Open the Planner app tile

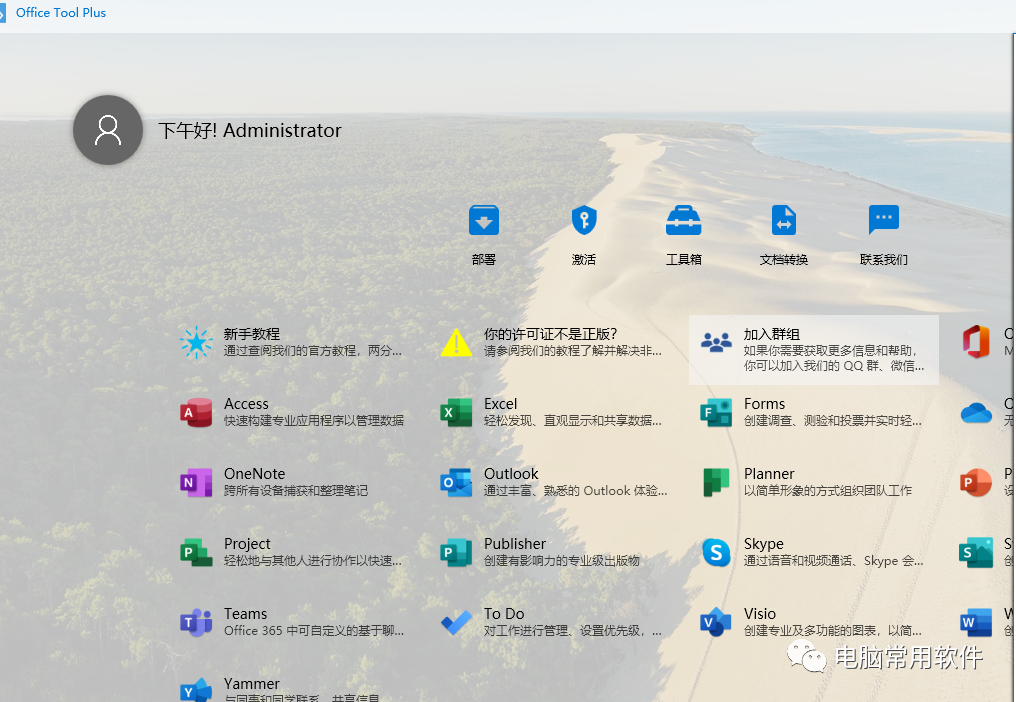pos(814,482)
